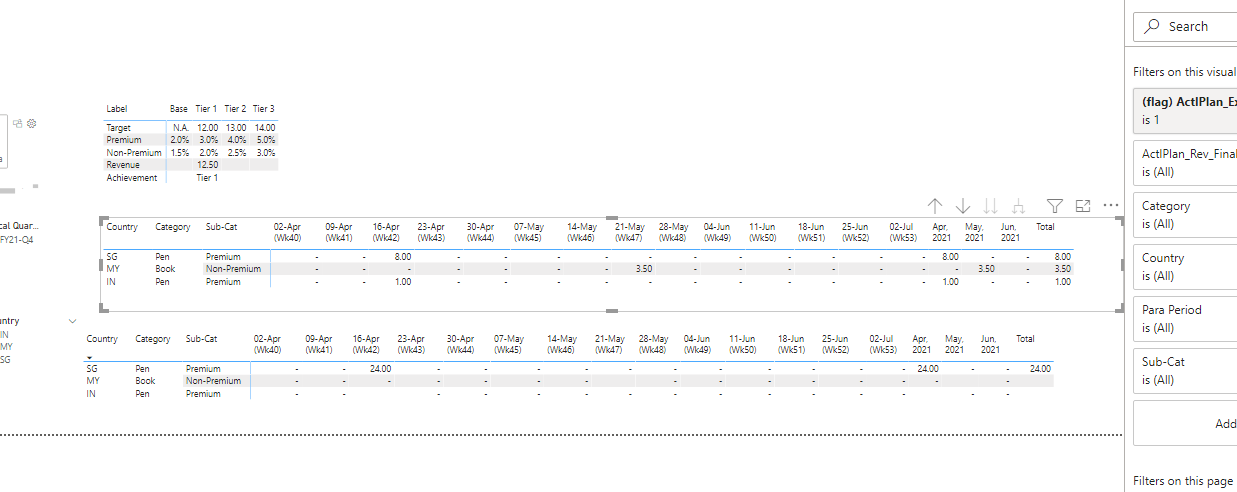Click the Label header in tier table
This screenshot has height=492, width=1237.
[117, 108]
